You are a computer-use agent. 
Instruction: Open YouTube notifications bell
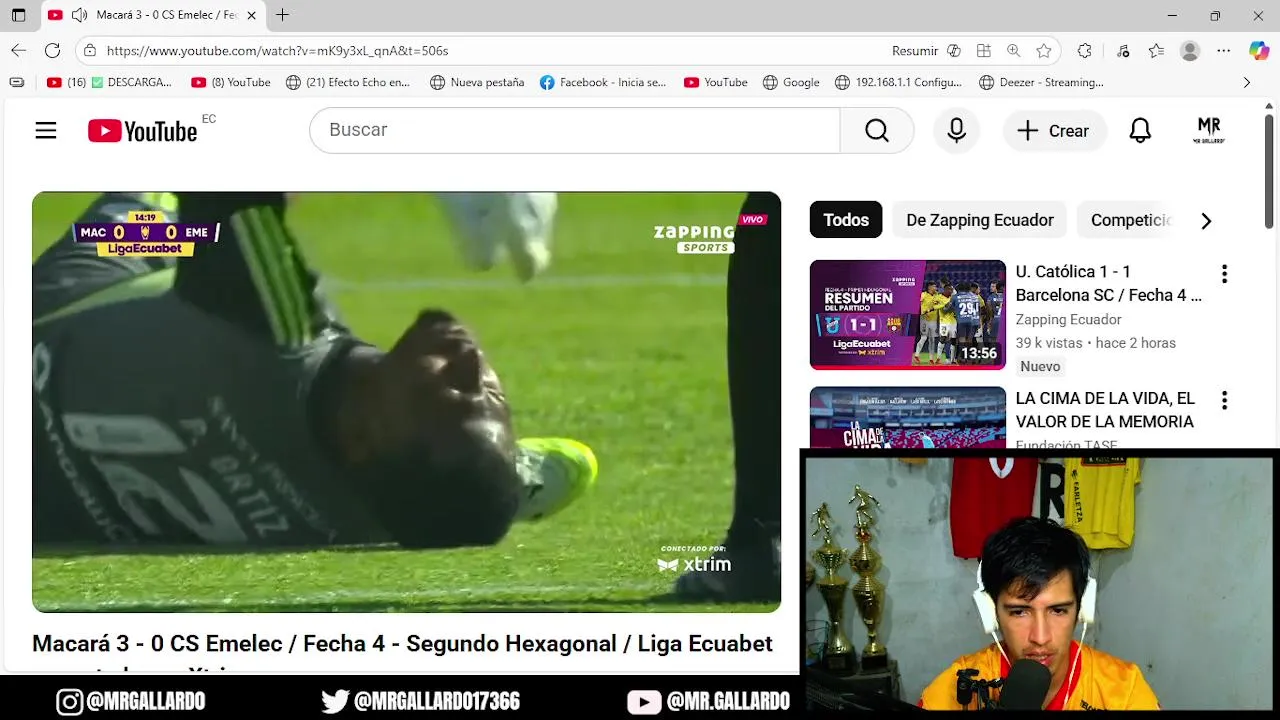[x=1140, y=131]
